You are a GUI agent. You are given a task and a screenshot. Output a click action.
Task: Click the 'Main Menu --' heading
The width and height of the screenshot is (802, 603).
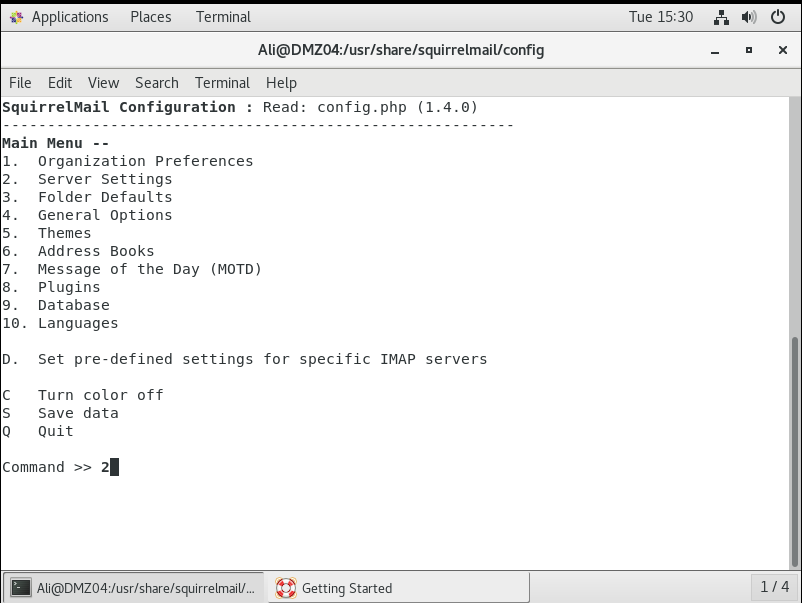pyautogui.click(x=55, y=143)
